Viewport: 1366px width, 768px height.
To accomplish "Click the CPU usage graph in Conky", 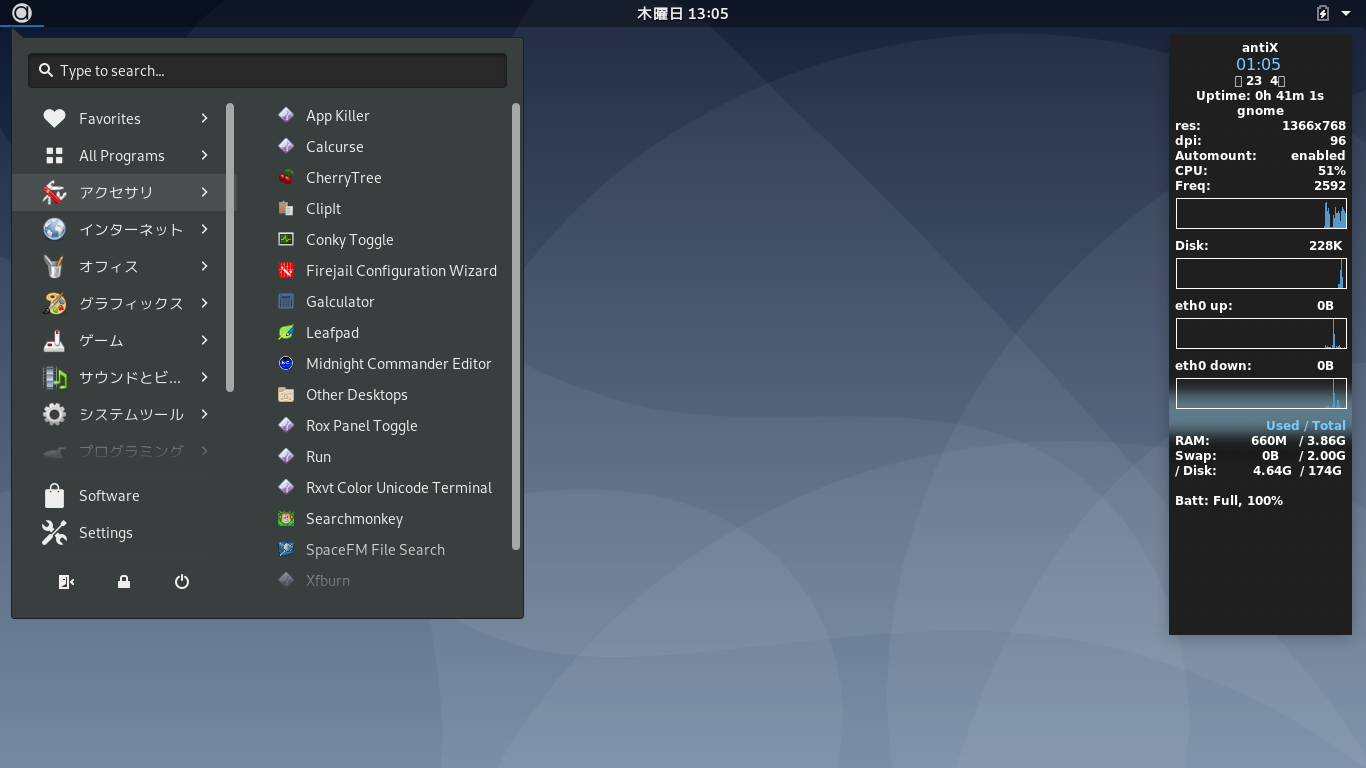I will (x=1261, y=214).
